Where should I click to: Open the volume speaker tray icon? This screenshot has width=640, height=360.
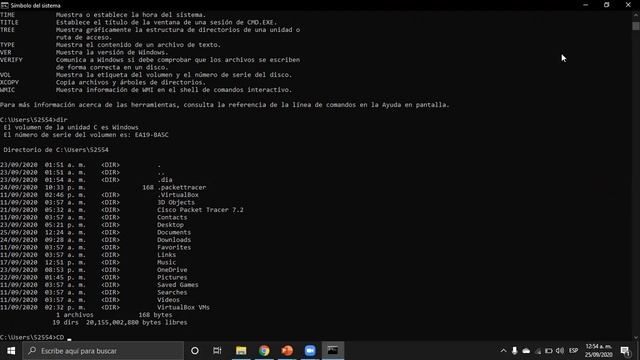[560, 351]
